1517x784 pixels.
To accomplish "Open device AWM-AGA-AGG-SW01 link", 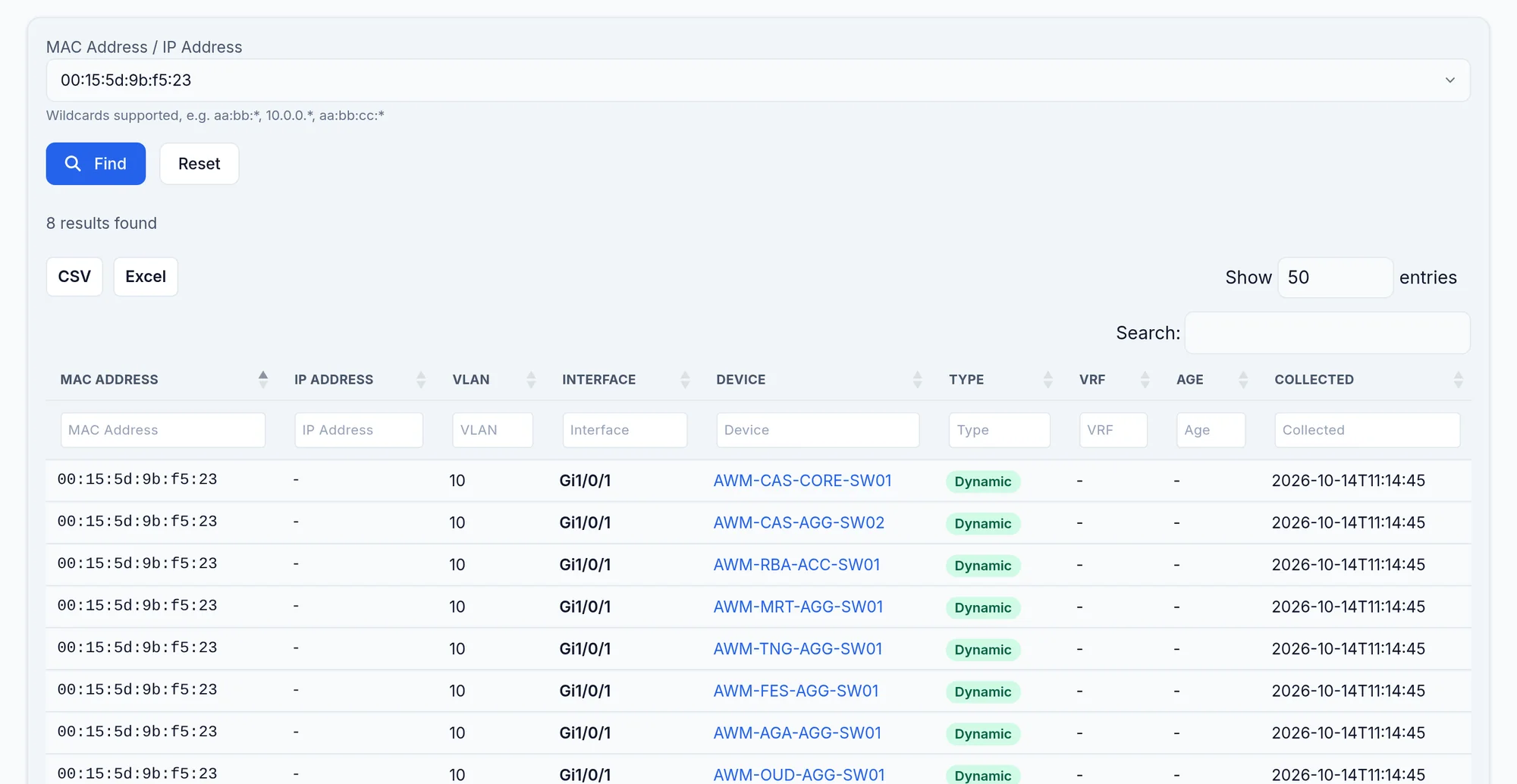I will [797, 733].
